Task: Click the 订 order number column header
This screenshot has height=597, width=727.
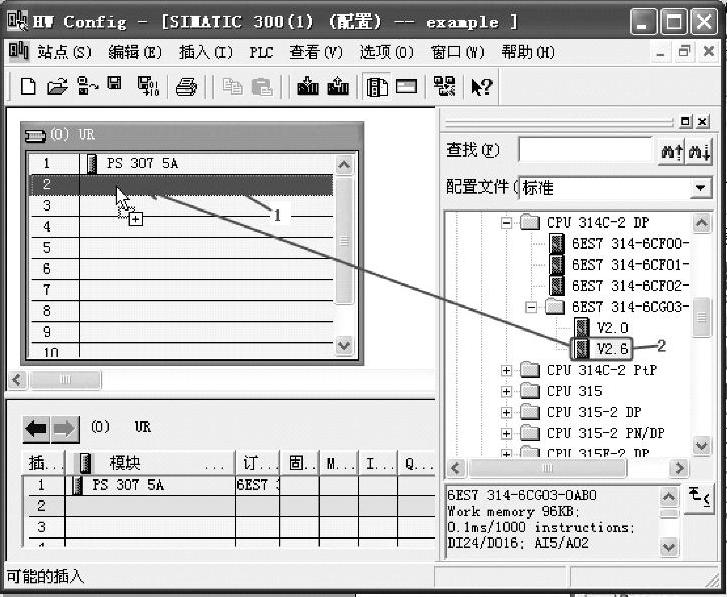Action: coord(257,463)
